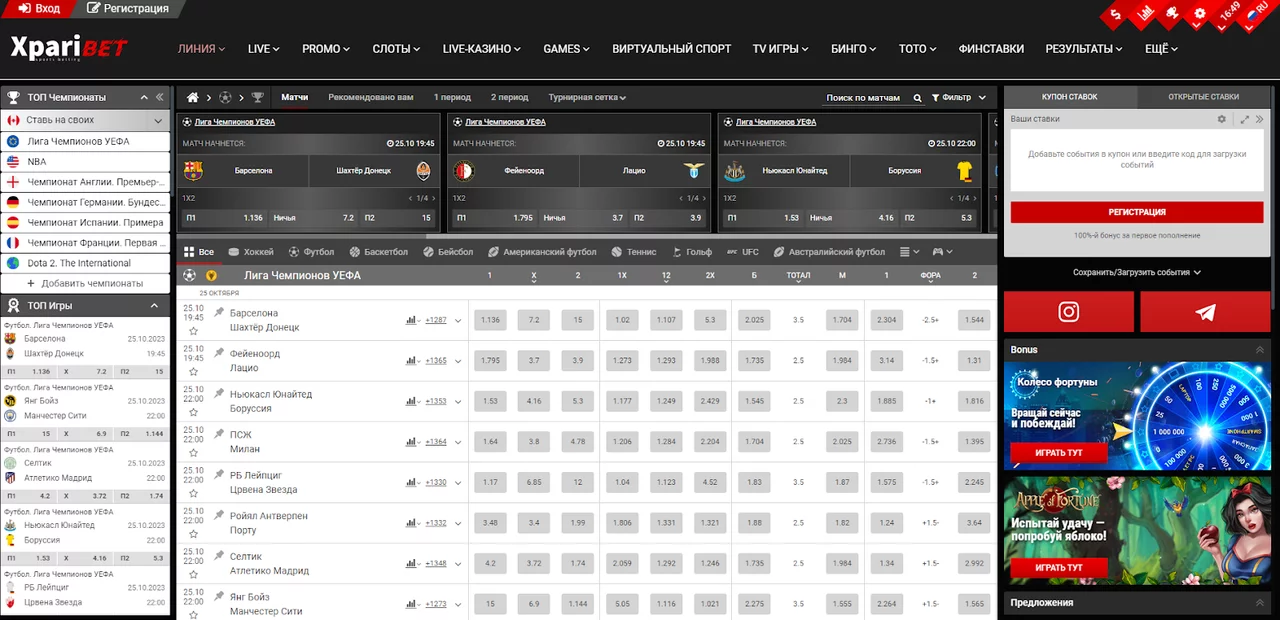Favorite Ньюкасл Юнайтед – Боруссия with star
The width and height of the screenshot is (1280, 620).
[193, 413]
